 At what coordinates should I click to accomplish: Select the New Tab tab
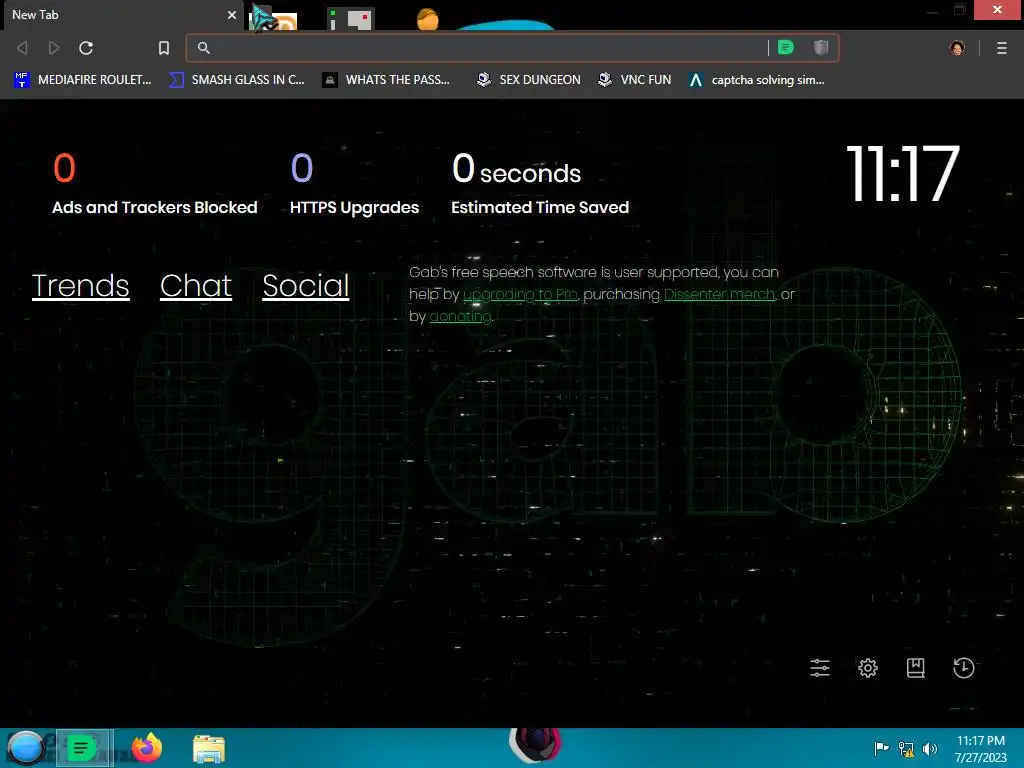[x=121, y=14]
